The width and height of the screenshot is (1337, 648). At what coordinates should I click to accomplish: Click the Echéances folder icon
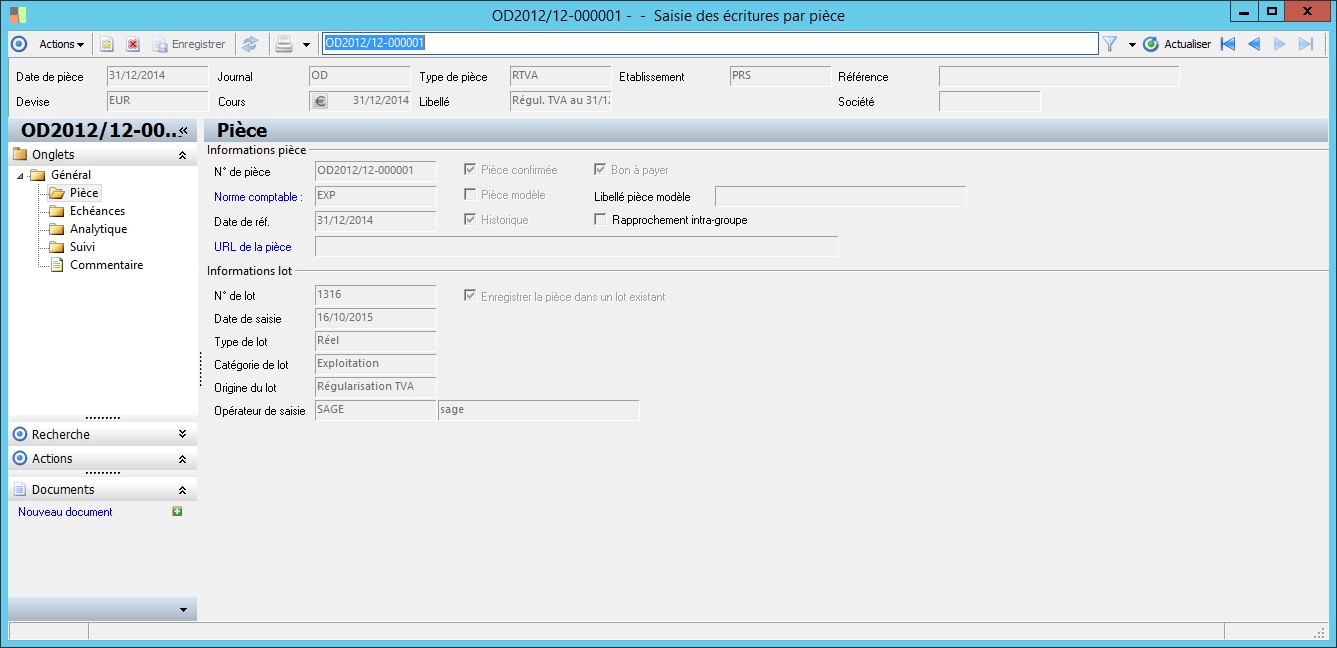pyautogui.click(x=57, y=211)
